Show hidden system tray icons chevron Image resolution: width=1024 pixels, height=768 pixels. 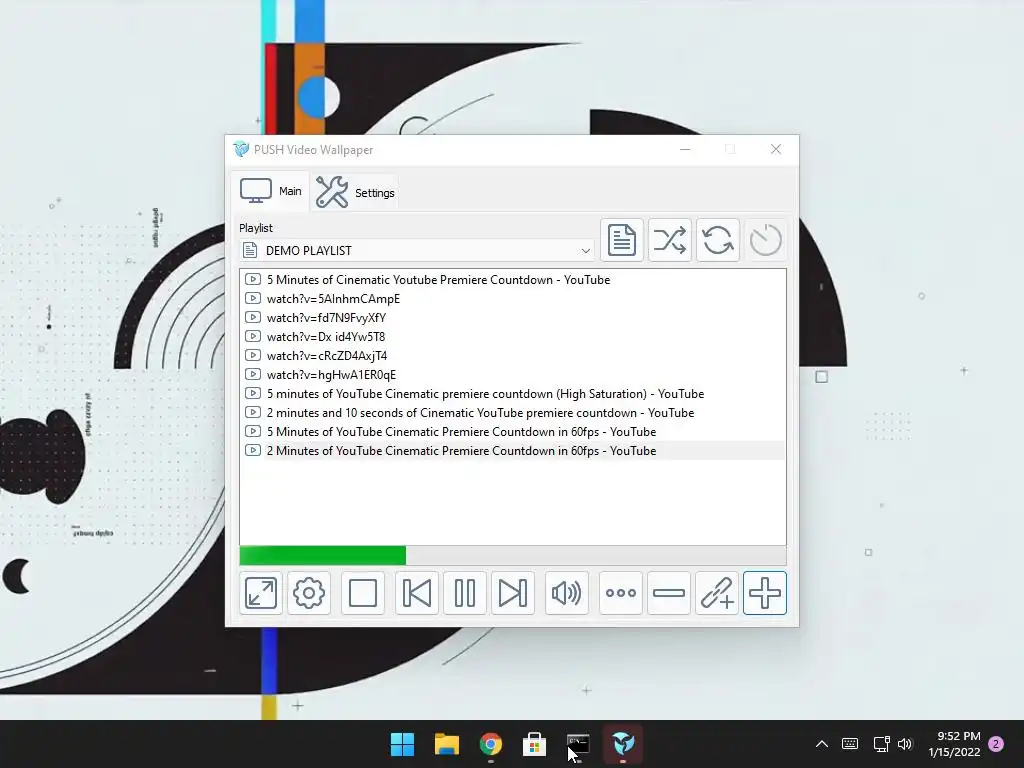pyautogui.click(x=822, y=744)
